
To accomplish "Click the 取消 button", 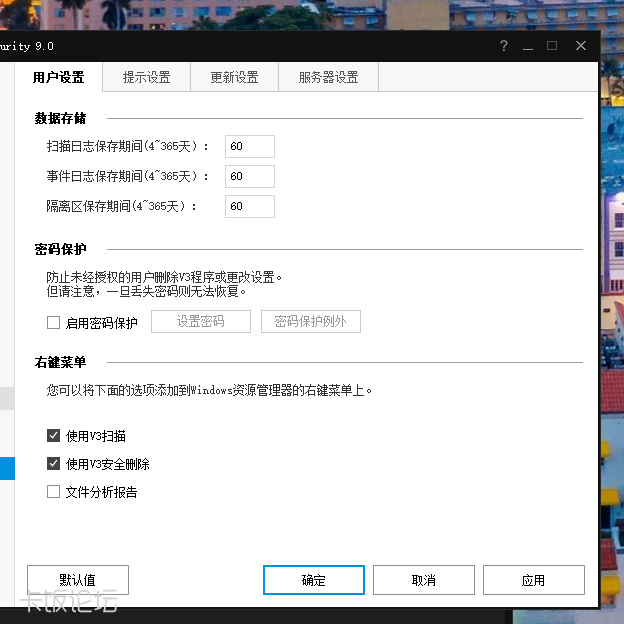I will click(424, 580).
